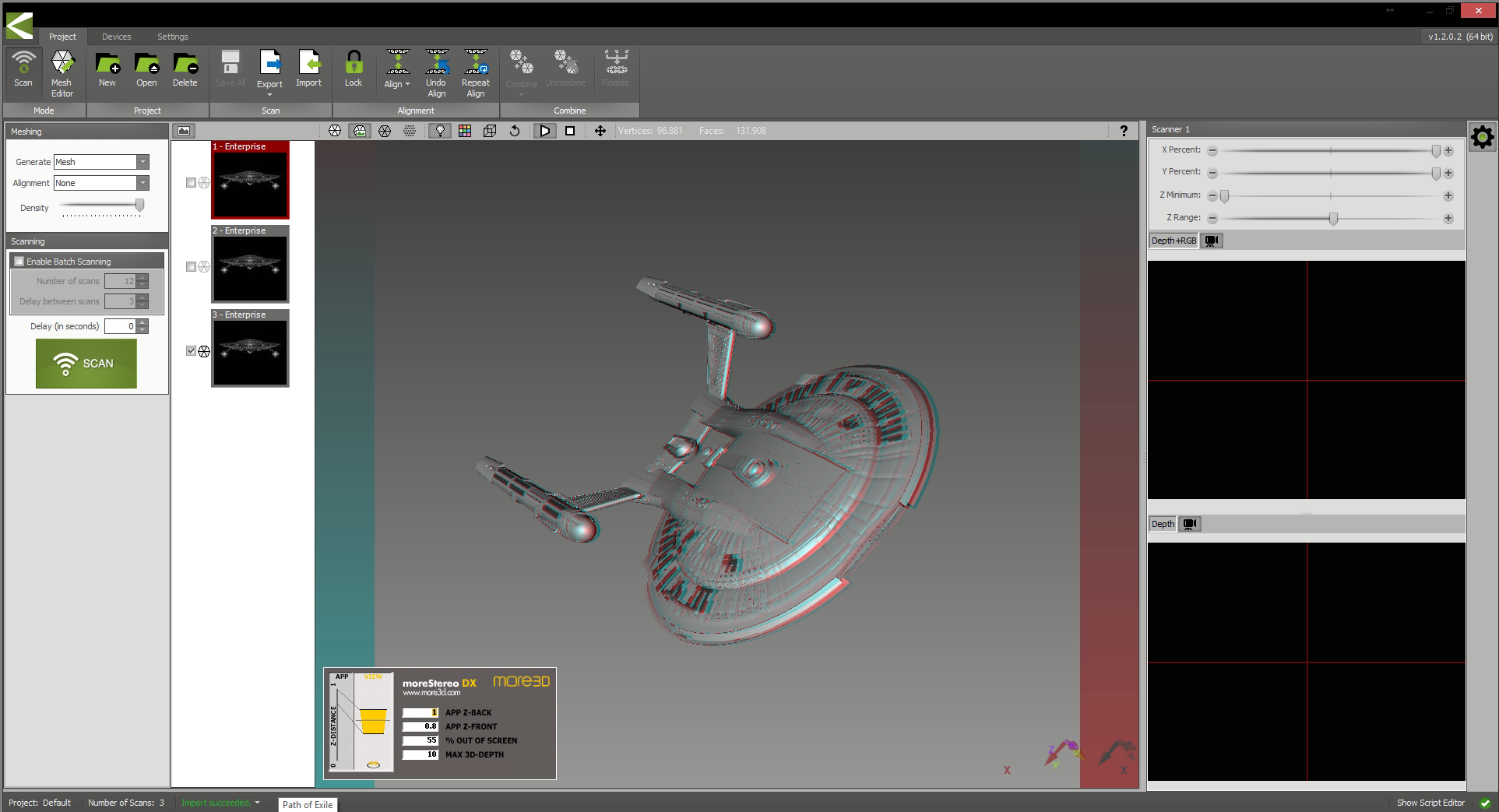The width and height of the screenshot is (1499, 812).
Task: Lock the selected scan alignment
Action: pos(354,69)
